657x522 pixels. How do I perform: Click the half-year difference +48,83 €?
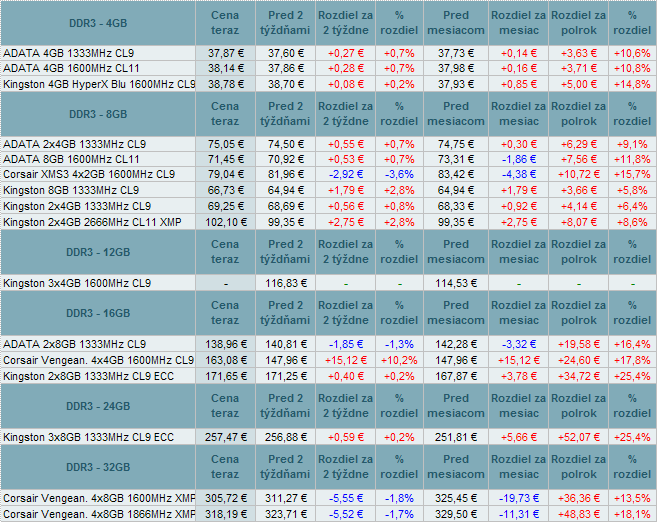[579, 514]
